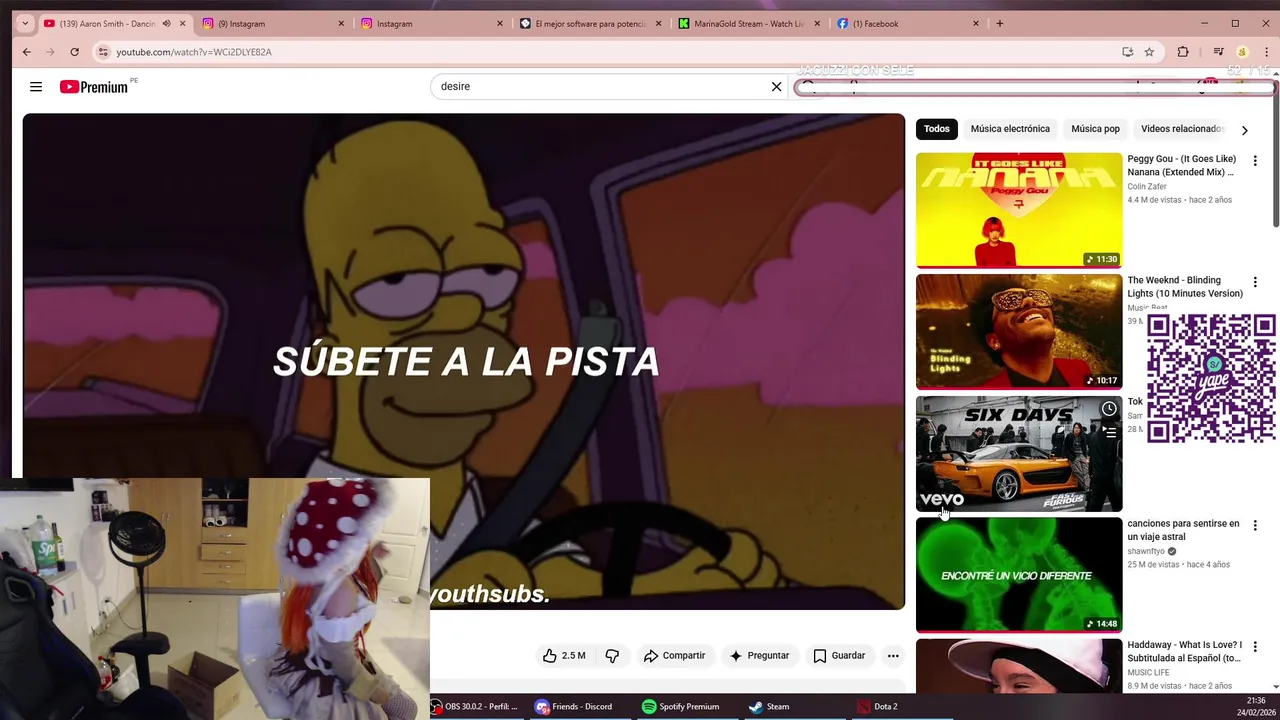Image resolution: width=1280 pixels, height=720 pixels.
Task: Select the Música electrónica chip
Action: tap(1010, 129)
